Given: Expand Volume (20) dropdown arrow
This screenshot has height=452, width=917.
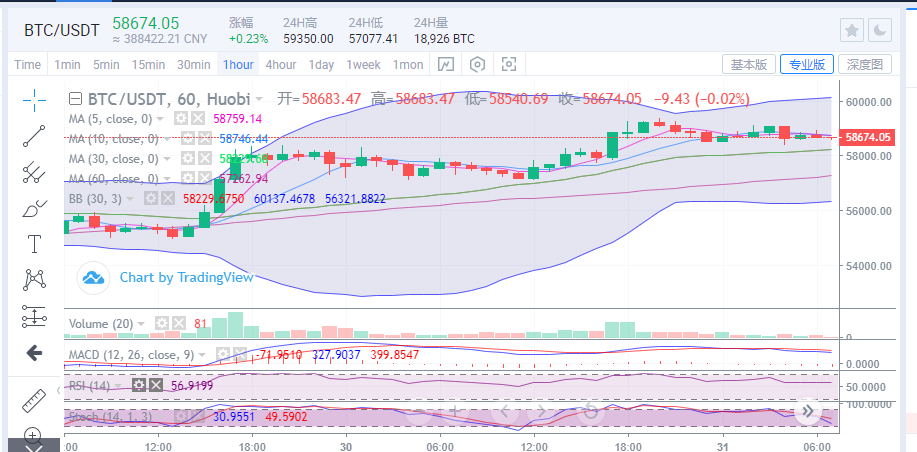Looking at the screenshot, I should click(x=140, y=324).
